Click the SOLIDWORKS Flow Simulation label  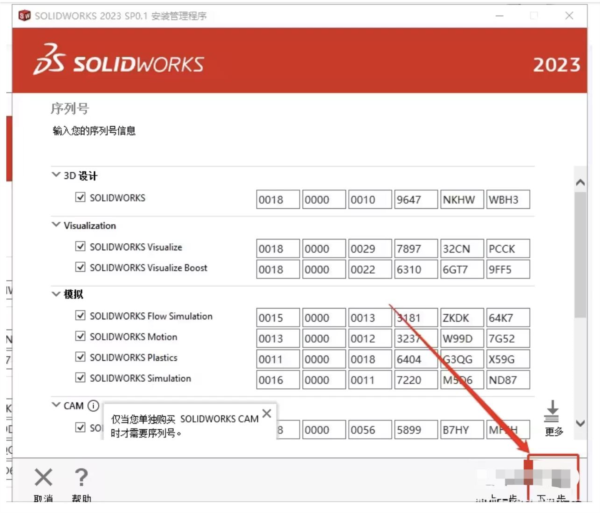click(x=151, y=316)
